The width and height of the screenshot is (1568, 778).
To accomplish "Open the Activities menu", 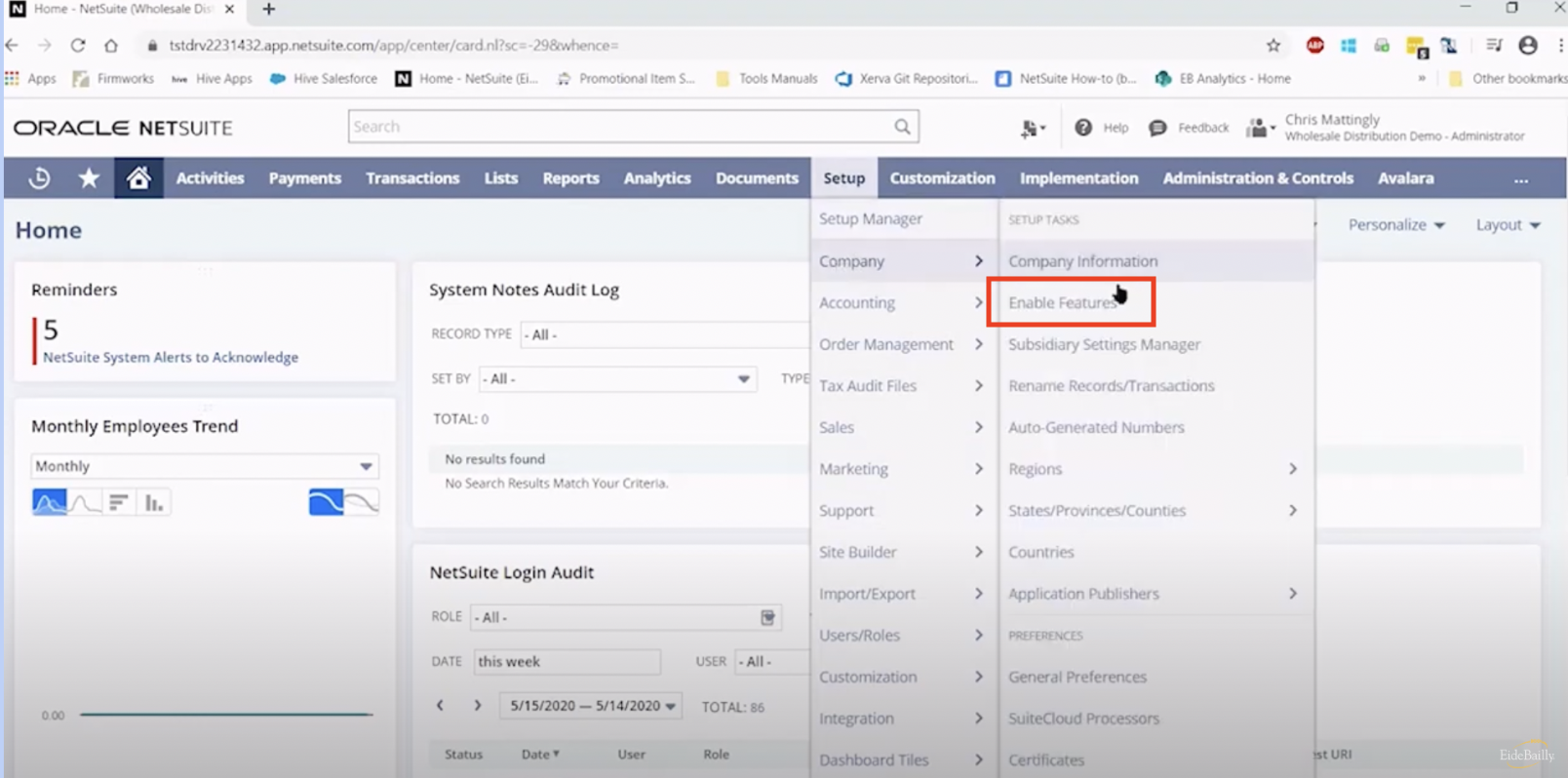I will click(x=210, y=178).
